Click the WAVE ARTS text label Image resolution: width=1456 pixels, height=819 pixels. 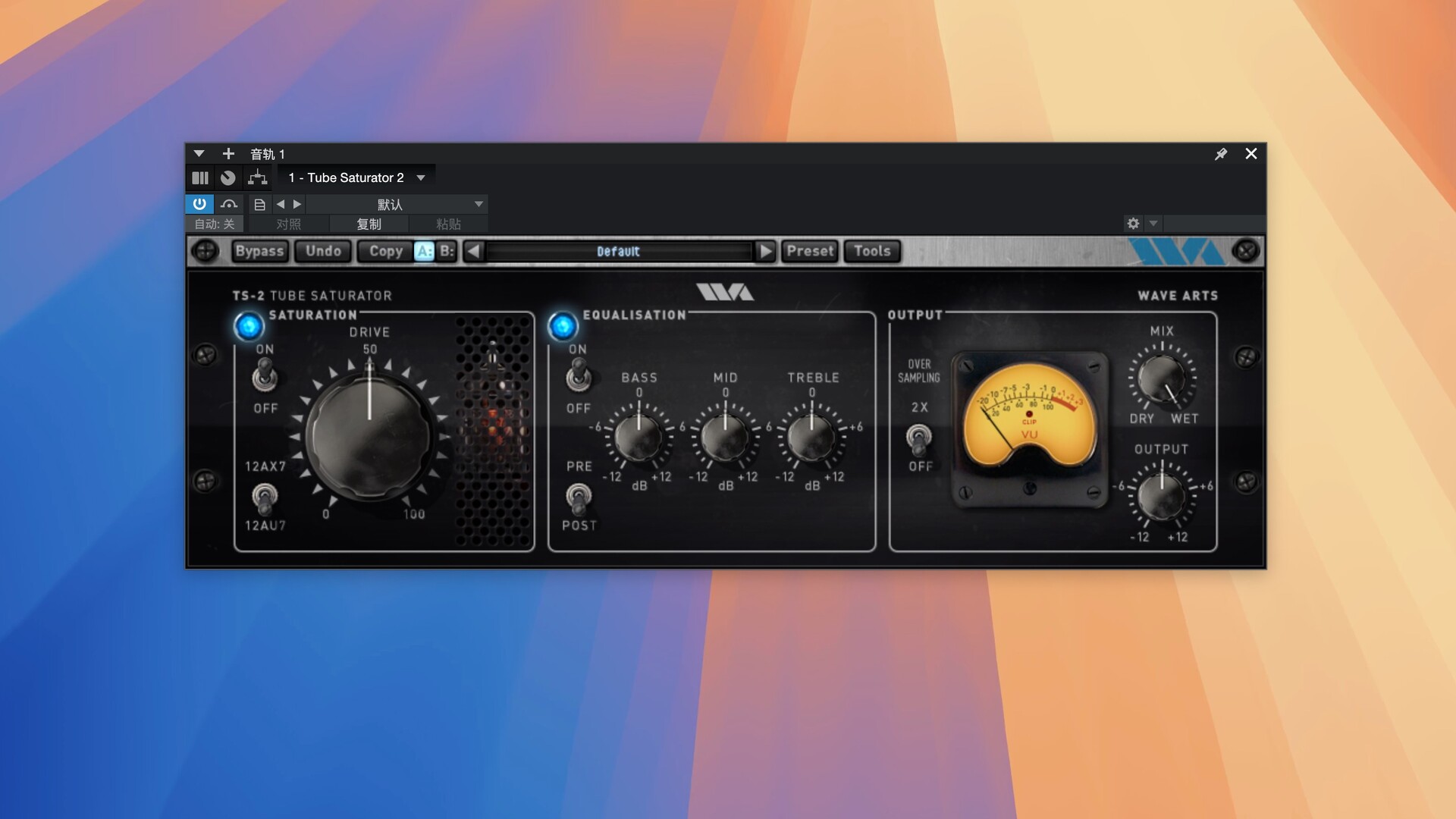(x=1178, y=296)
